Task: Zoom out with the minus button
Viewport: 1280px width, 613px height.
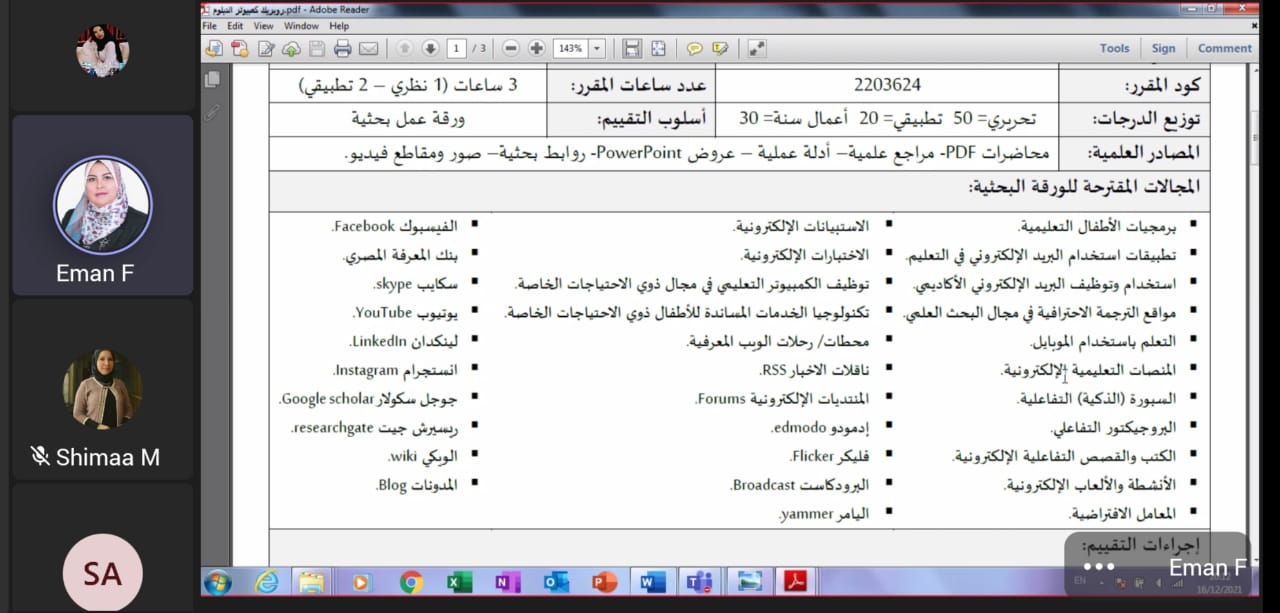Action: 511,48
